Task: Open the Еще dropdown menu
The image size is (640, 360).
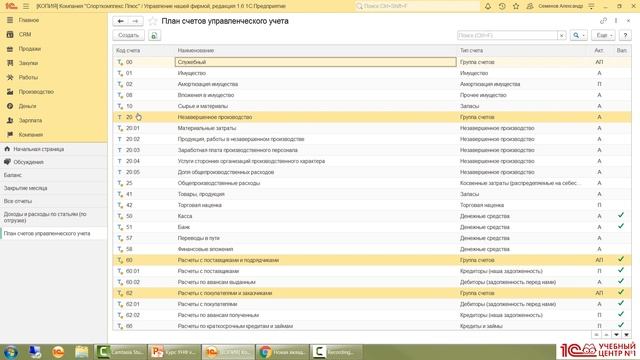Action: click(x=603, y=36)
